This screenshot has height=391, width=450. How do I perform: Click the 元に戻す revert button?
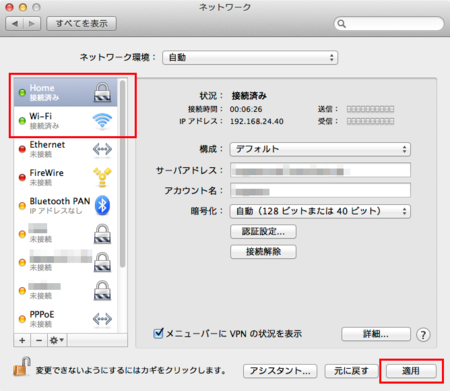click(x=351, y=371)
